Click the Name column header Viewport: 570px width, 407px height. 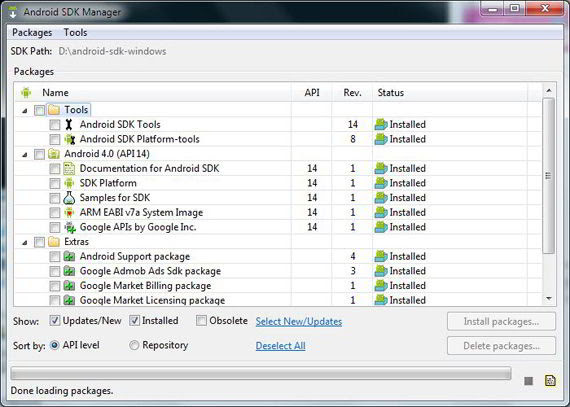pyautogui.click(x=153, y=93)
